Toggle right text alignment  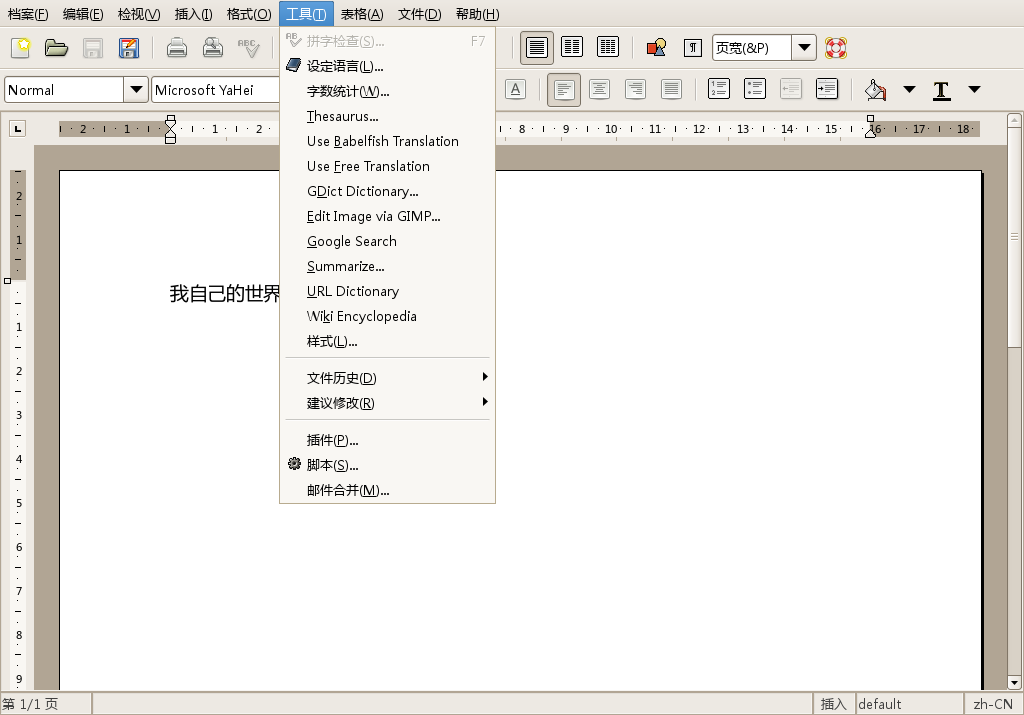(635, 89)
